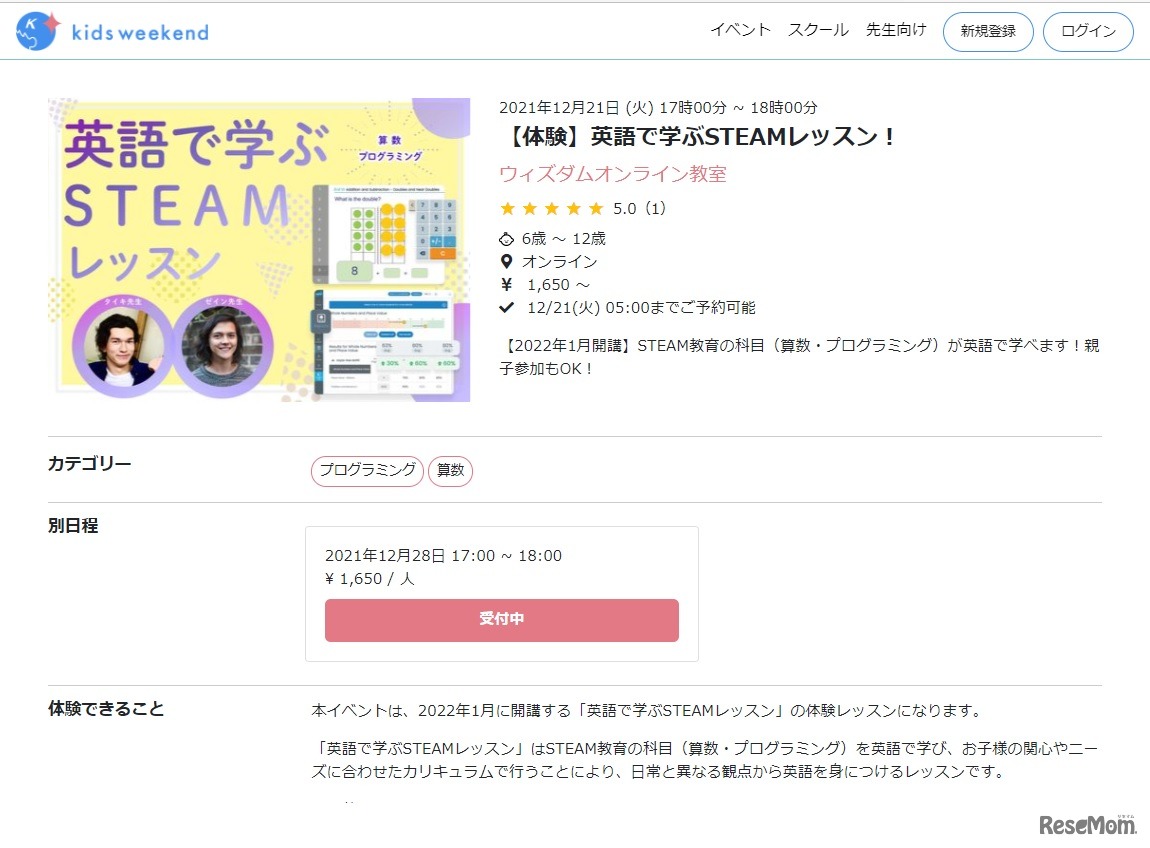This screenshot has height=848, width=1150.
Task: Click the 別日程 section heading
Action: 73,525
